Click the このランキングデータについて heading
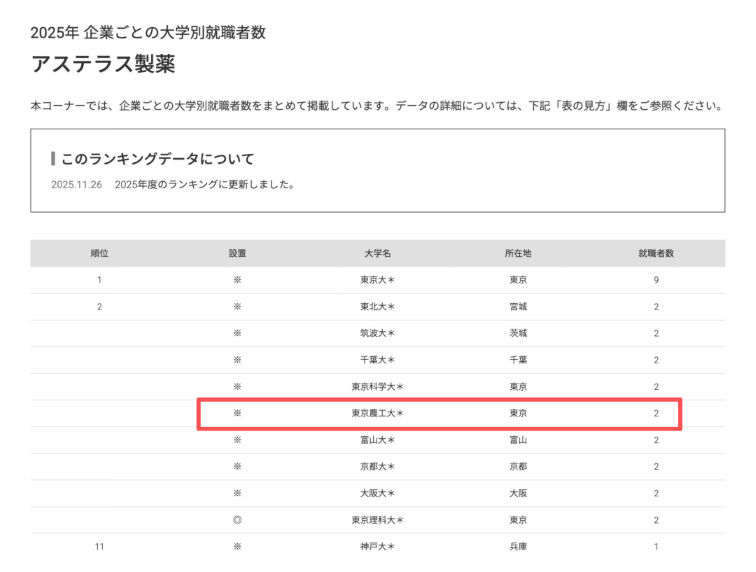 (157, 159)
